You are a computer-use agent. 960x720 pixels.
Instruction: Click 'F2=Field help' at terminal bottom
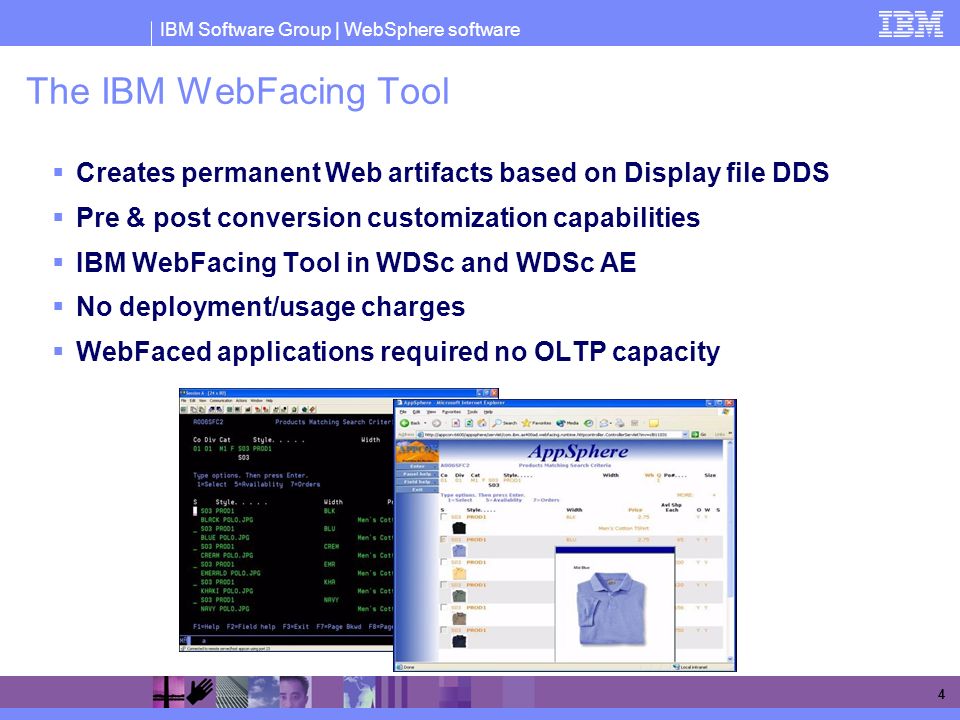coord(251,627)
